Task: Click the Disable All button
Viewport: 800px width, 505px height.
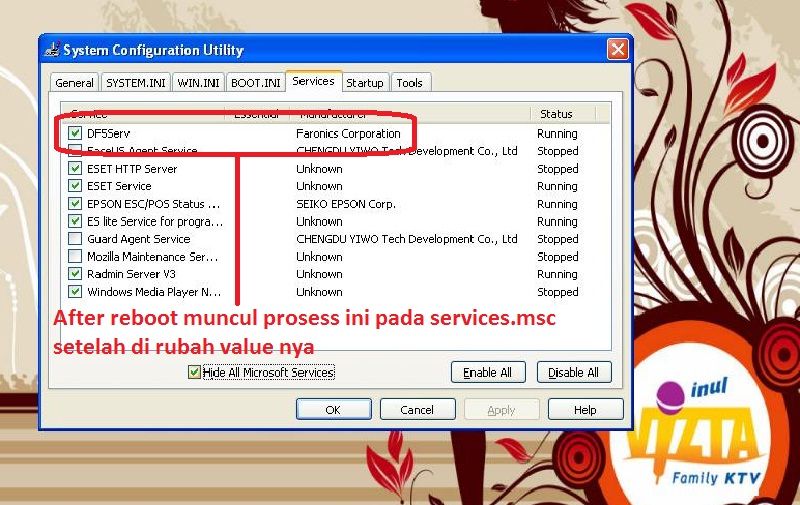Action: 573,372
